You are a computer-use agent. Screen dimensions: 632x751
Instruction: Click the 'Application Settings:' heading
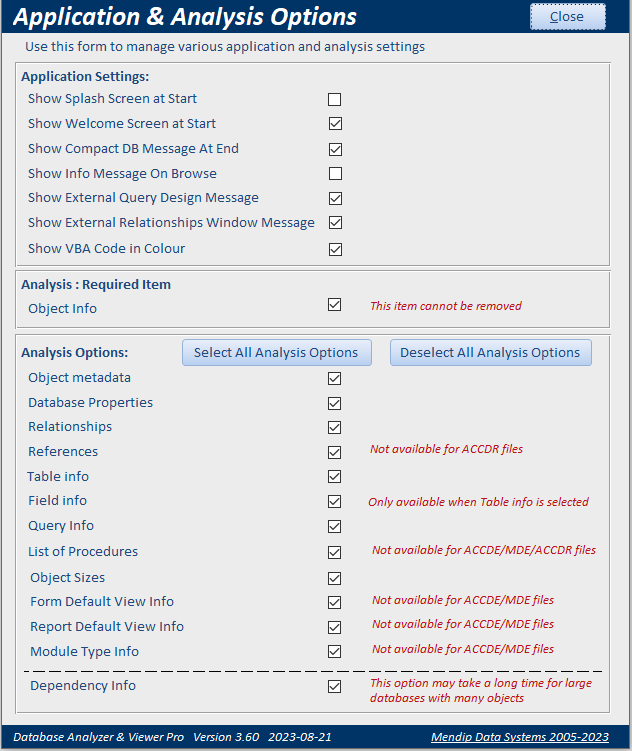(85, 77)
